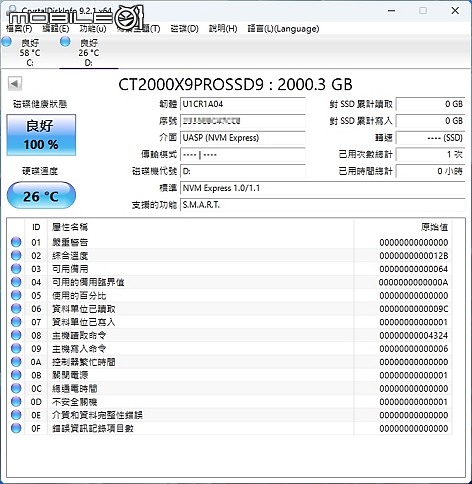
Task: Select the 使用的百分比 attribute row
Action: [230, 296]
